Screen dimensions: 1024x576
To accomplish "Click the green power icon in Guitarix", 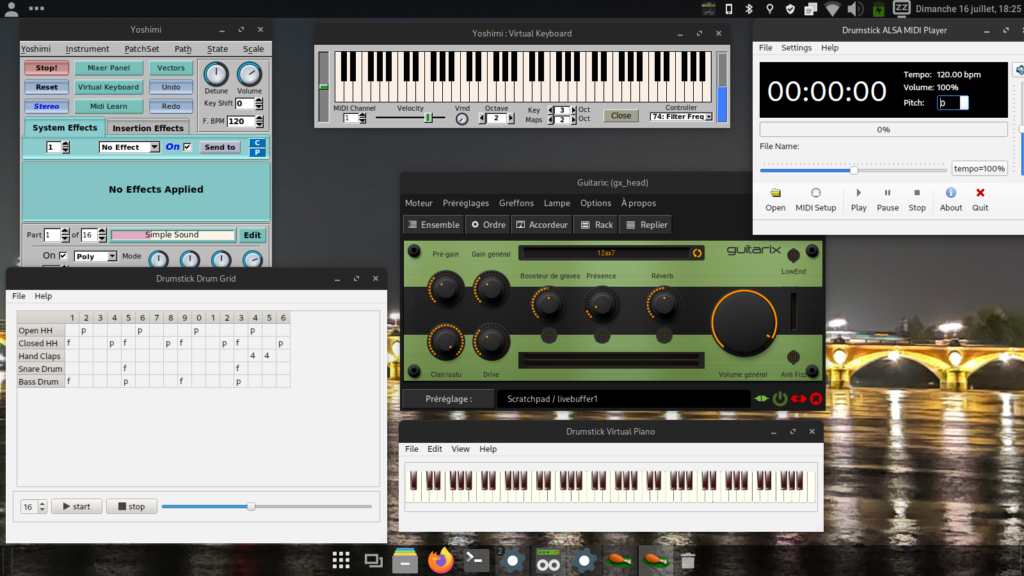I will pos(780,399).
